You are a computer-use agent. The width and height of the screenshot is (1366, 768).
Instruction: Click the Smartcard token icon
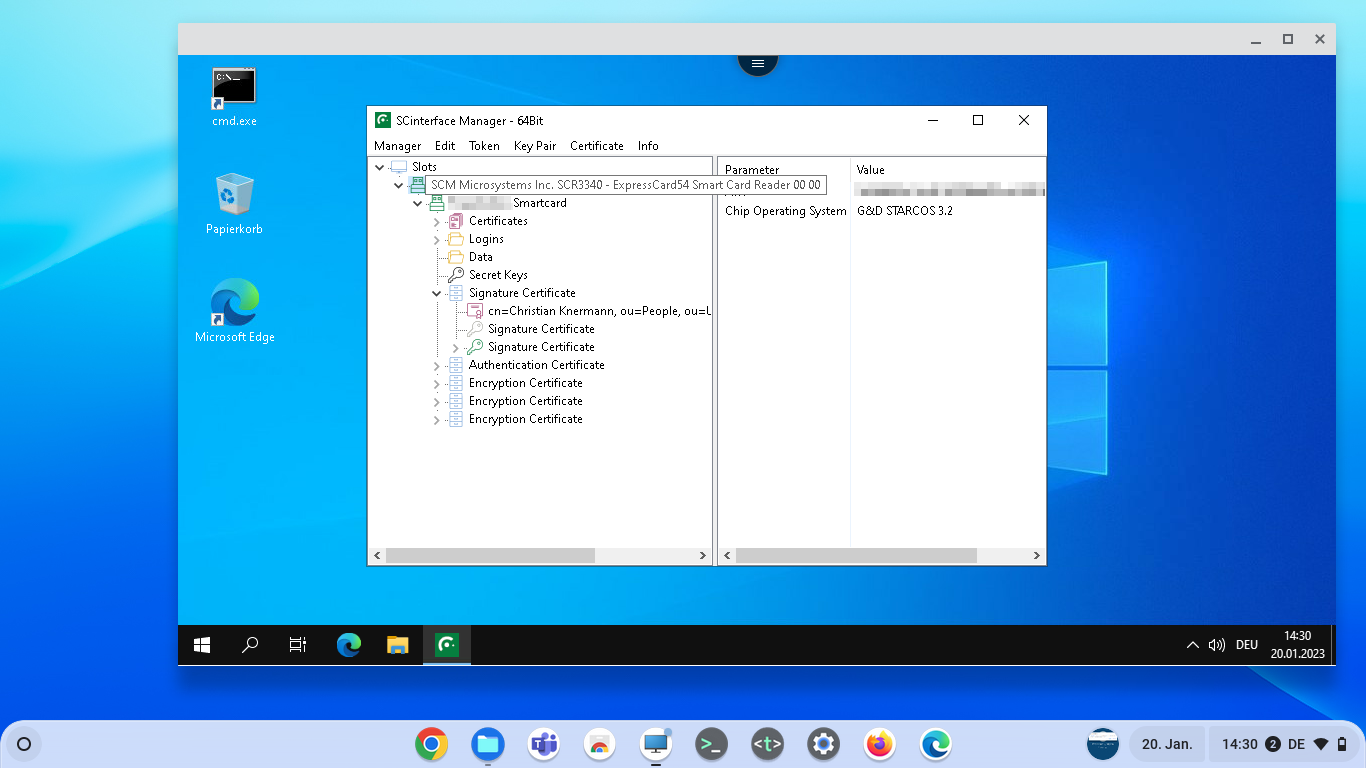437,203
